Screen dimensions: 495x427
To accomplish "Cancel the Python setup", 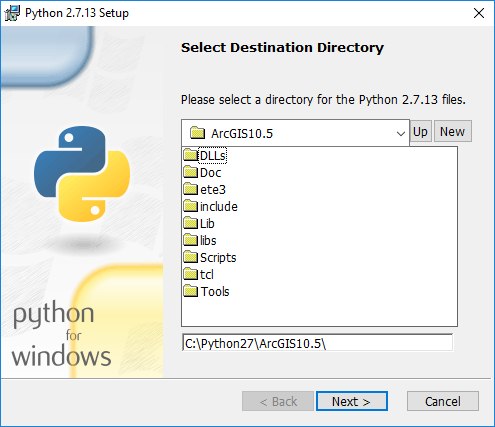I will coord(443,401).
